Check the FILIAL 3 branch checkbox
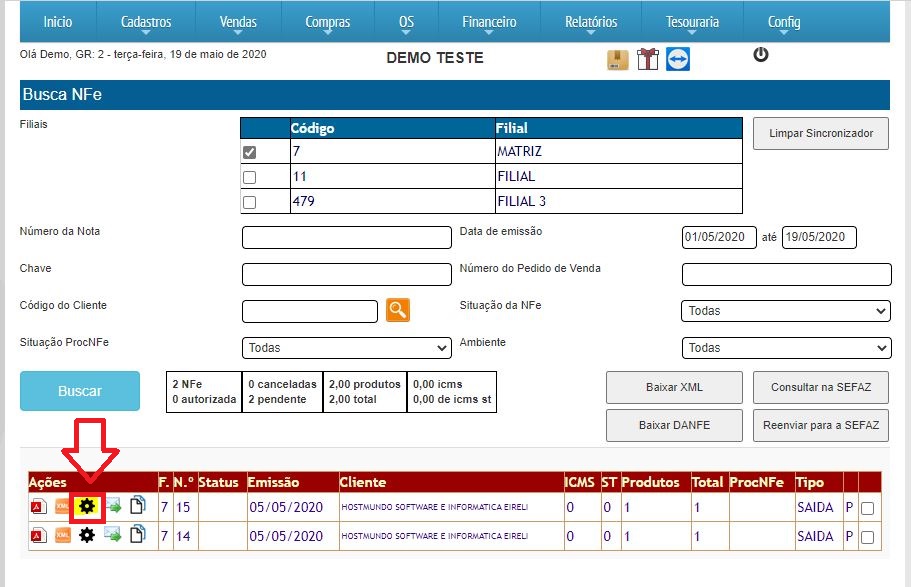Screen dimensions: 911x587 [x=249, y=202]
